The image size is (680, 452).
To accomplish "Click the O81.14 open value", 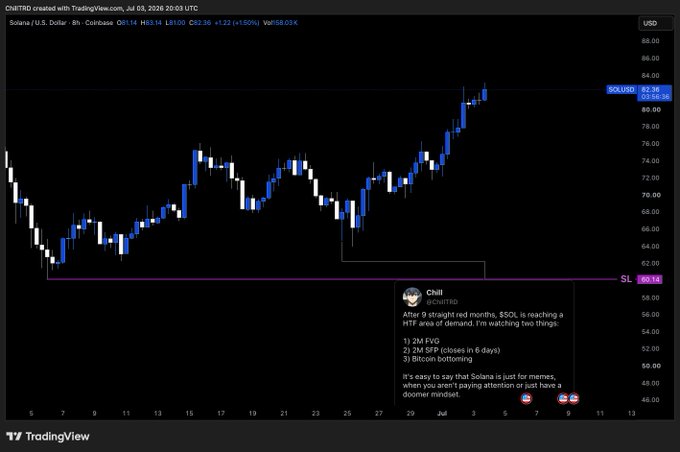I will pyautogui.click(x=127, y=23).
